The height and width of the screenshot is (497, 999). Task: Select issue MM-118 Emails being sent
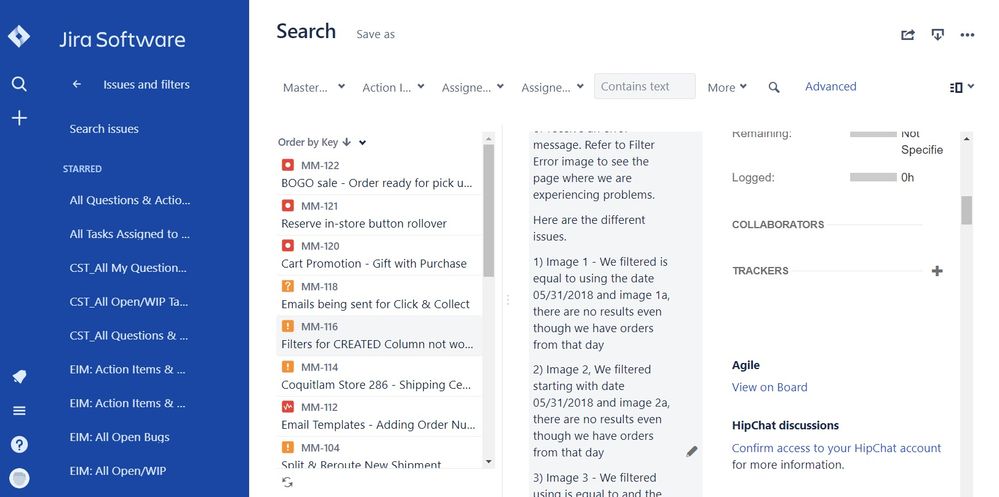(379, 295)
